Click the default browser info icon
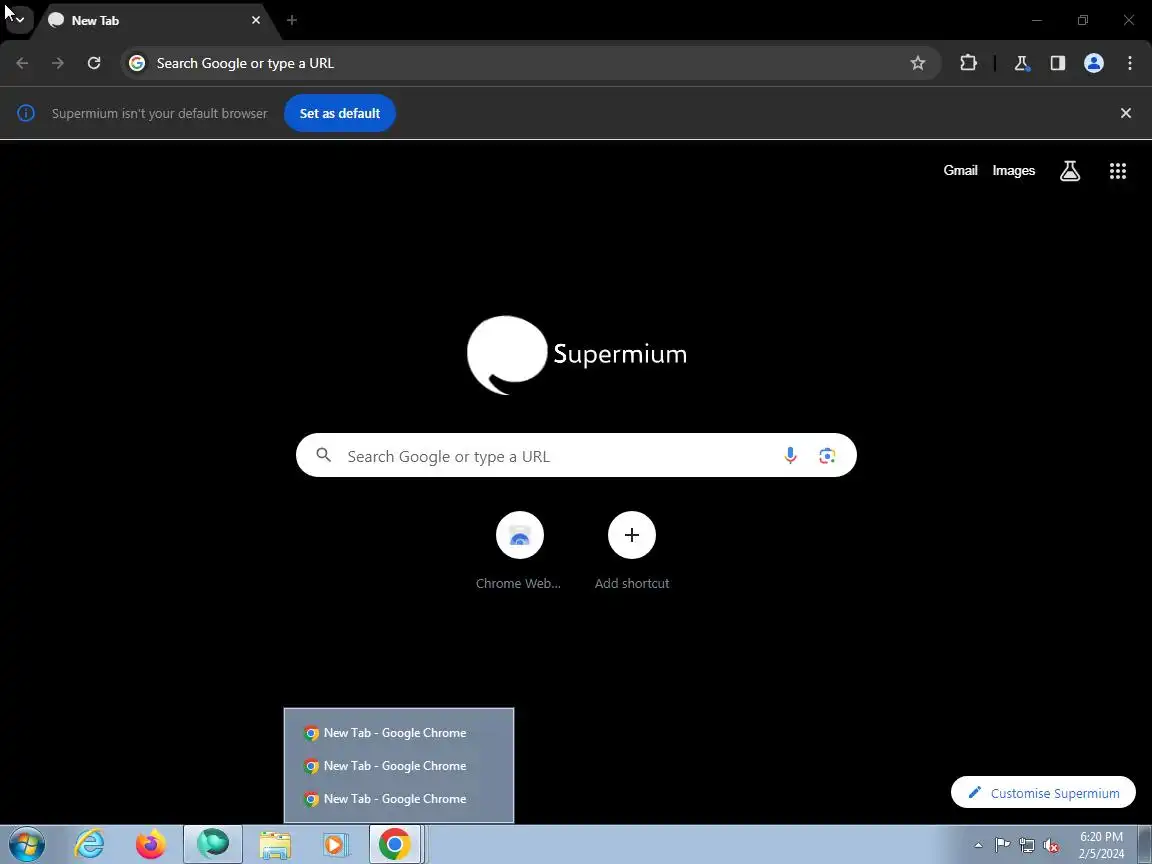1152x864 pixels. [26, 113]
